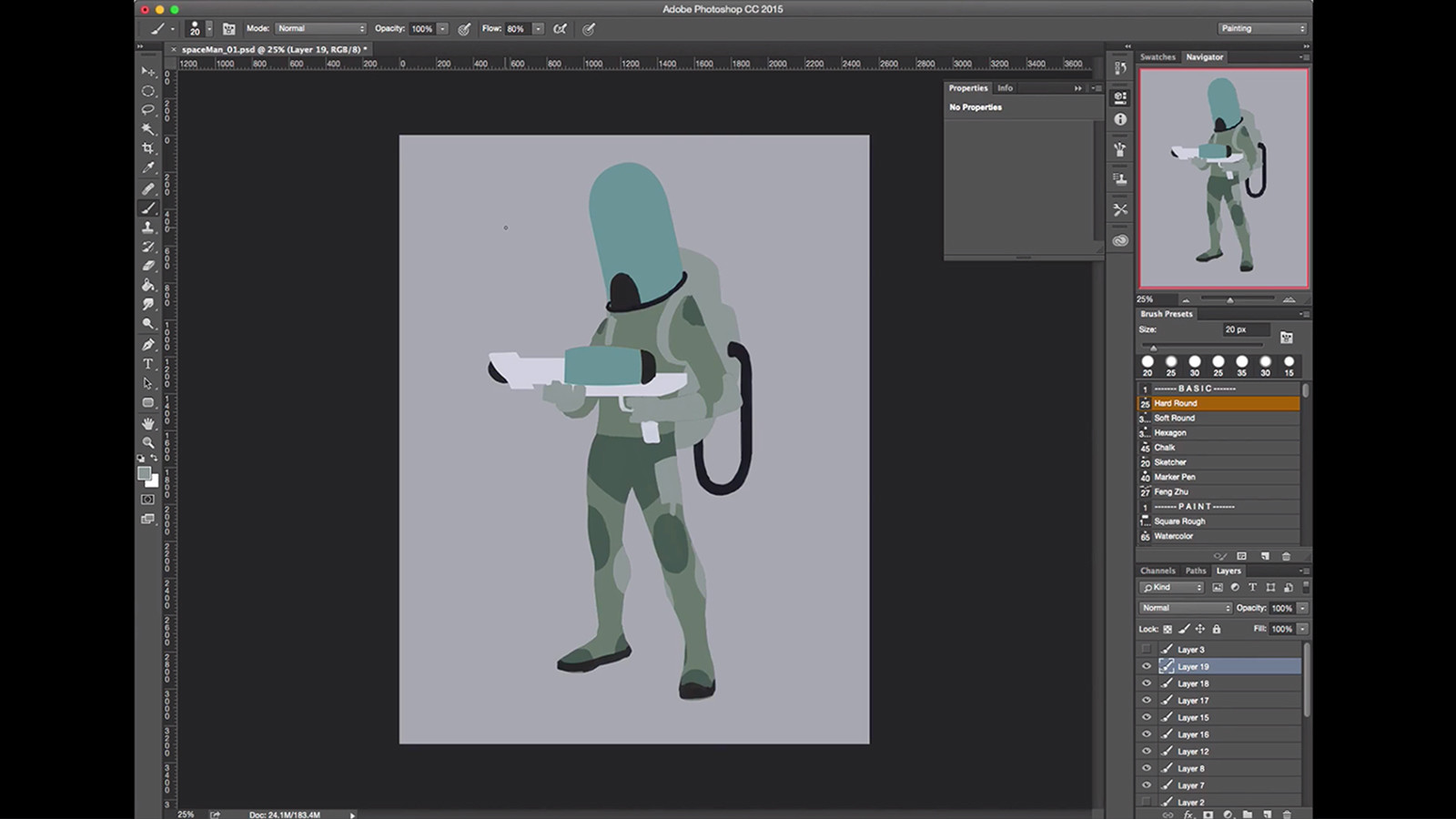The height and width of the screenshot is (819, 1456).
Task: Open the layer blending mode dropdown showing Normal
Action: (x=1184, y=607)
